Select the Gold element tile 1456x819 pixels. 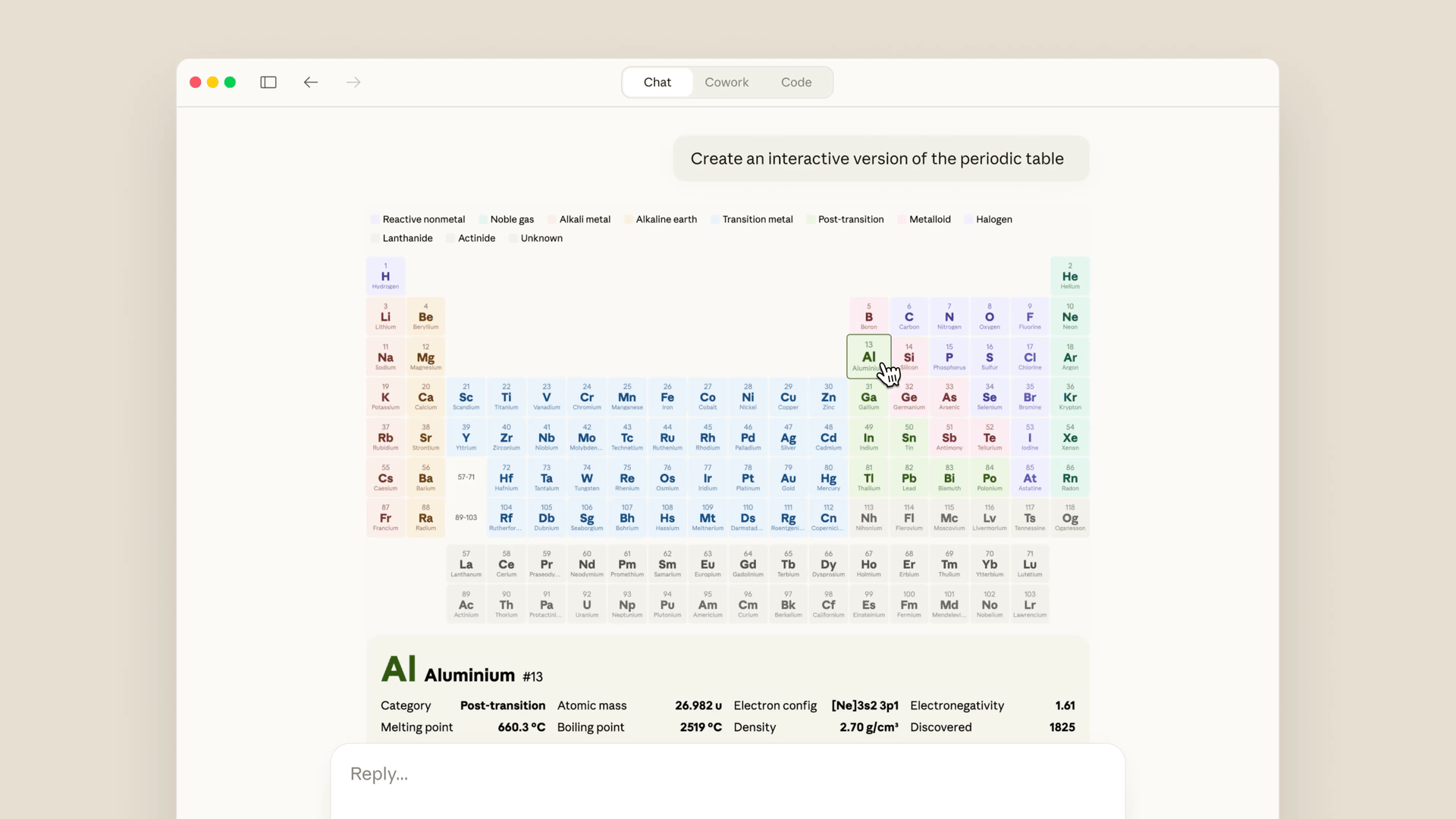tap(788, 477)
